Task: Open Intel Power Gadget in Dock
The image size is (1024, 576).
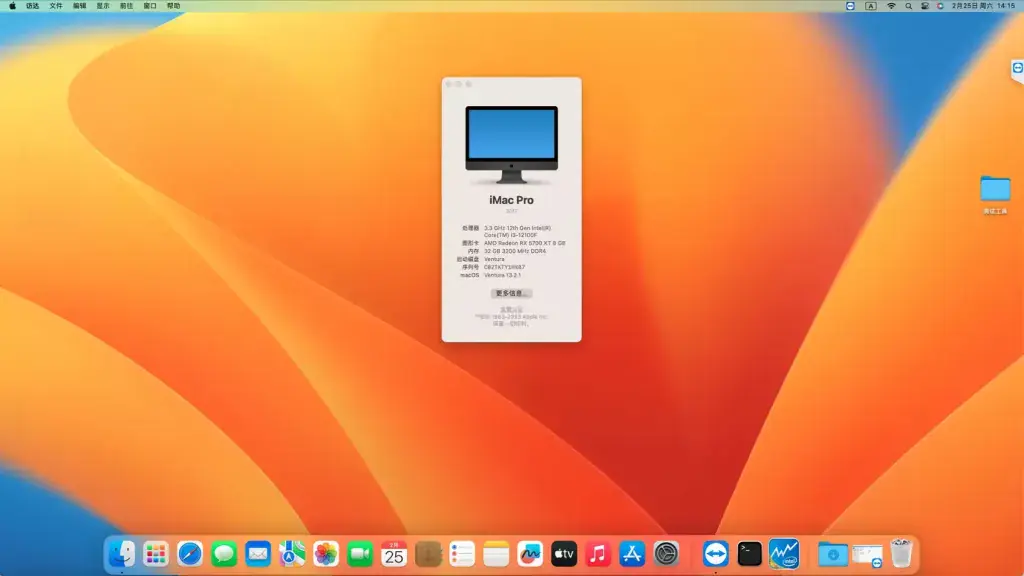Action: (x=784, y=554)
